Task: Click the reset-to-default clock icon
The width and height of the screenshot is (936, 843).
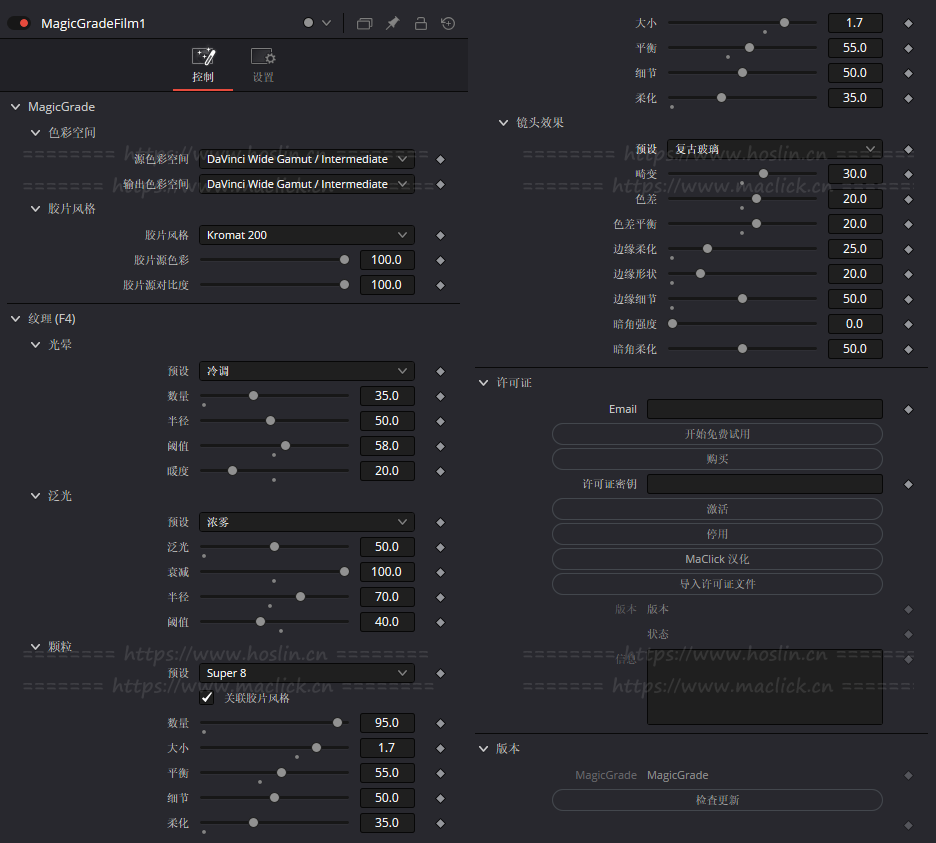Action: (448, 23)
